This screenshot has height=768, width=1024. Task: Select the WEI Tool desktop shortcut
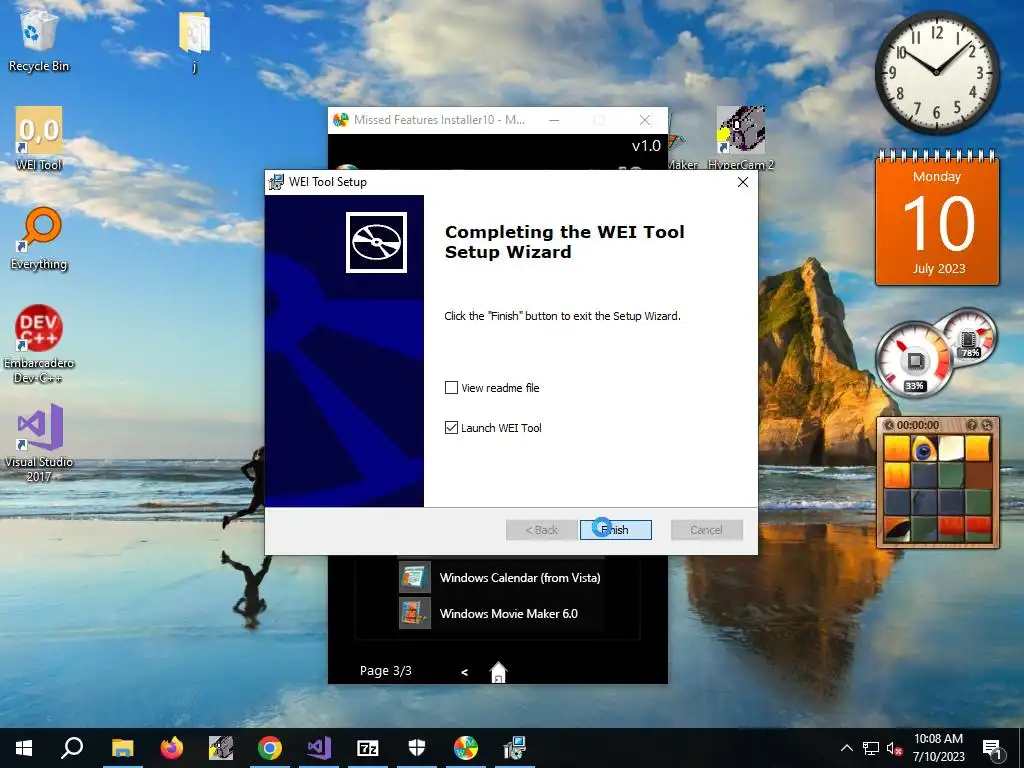pyautogui.click(x=39, y=139)
